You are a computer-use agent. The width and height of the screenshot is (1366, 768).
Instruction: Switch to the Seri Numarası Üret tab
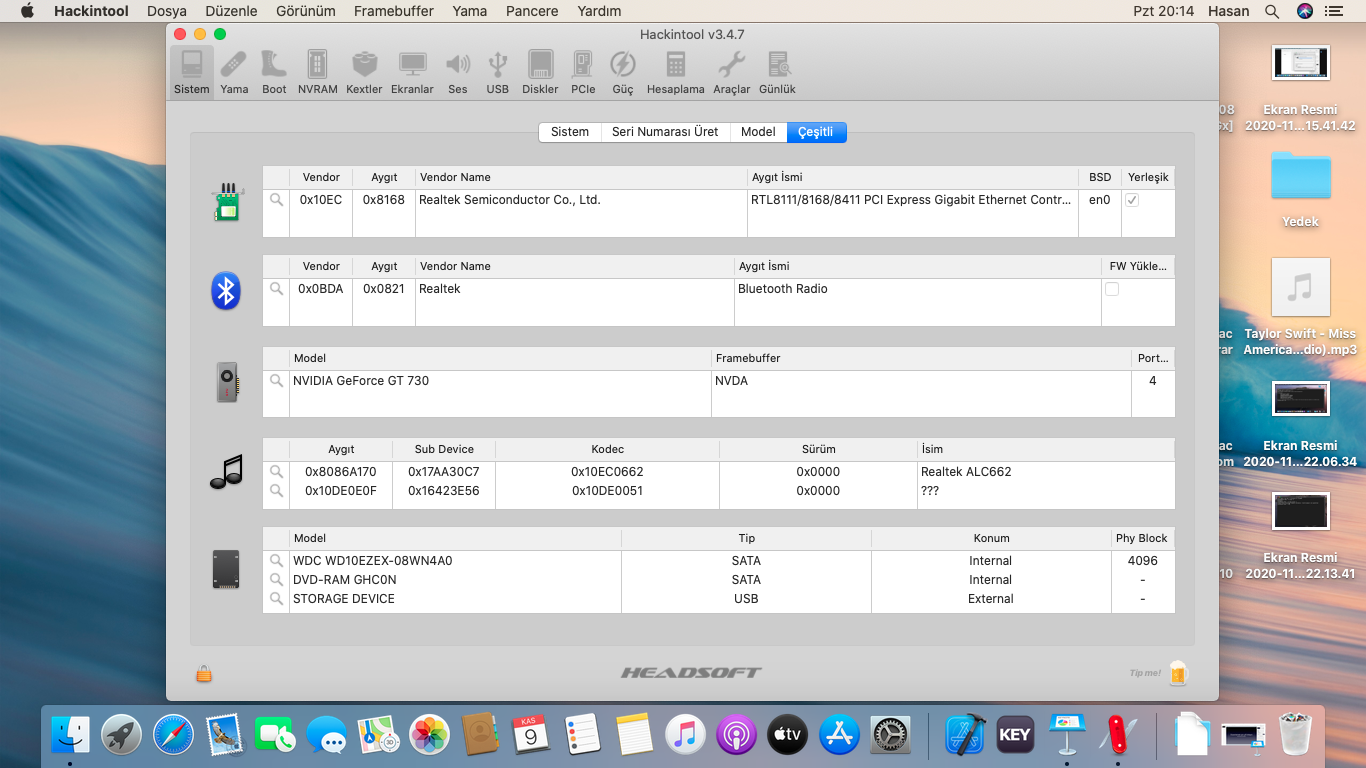[x=664, y=132]
